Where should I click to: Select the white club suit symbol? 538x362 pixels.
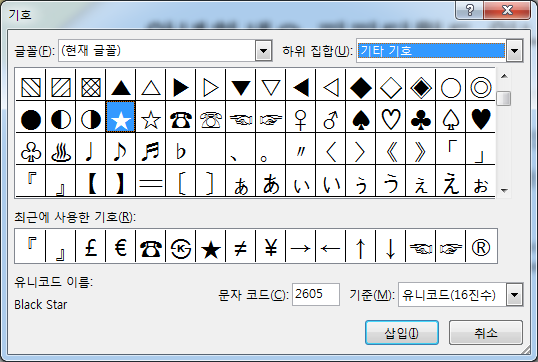(x=31, y=151)
